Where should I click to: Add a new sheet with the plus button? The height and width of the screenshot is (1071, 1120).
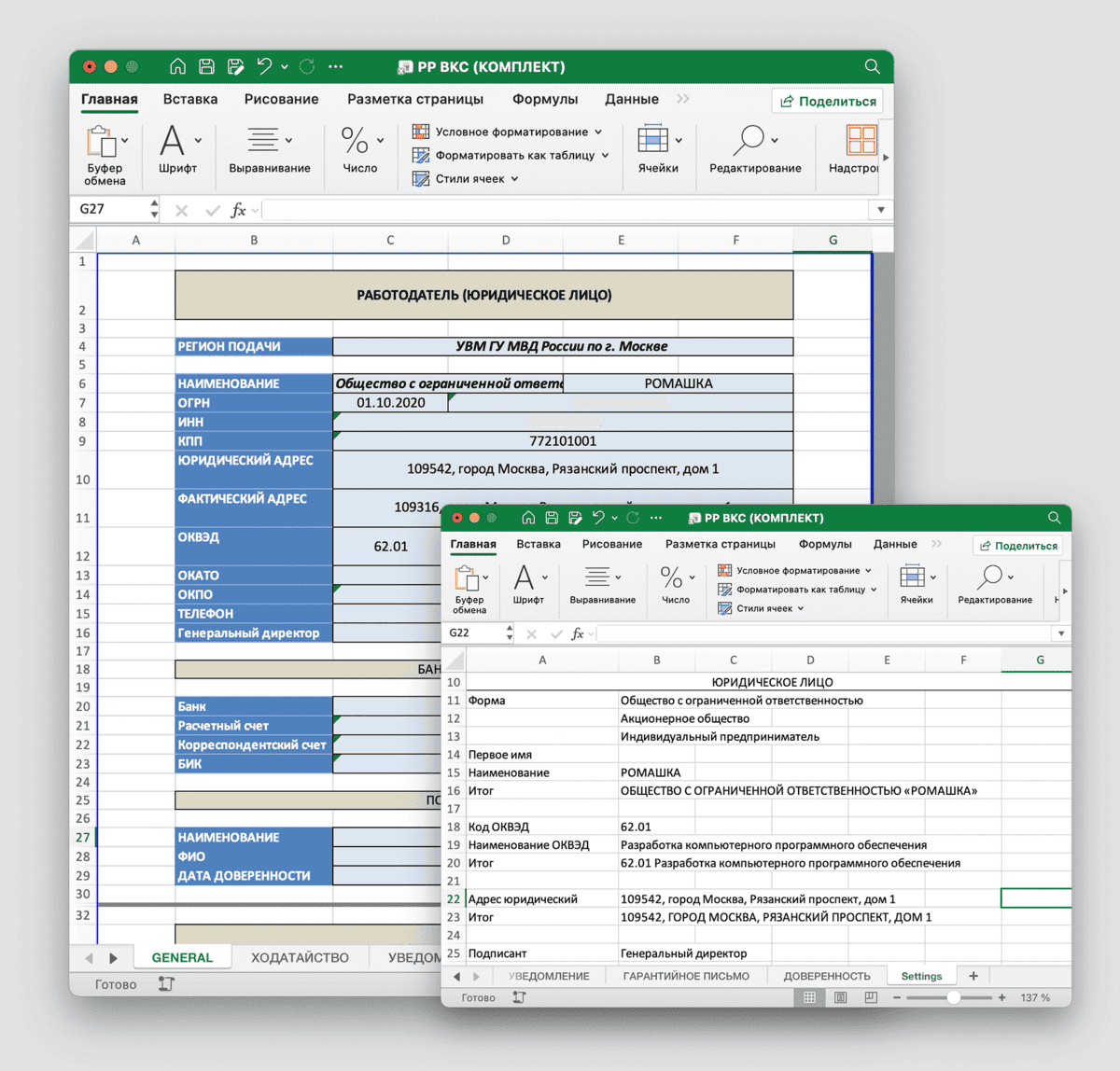[x=973, y=976]
